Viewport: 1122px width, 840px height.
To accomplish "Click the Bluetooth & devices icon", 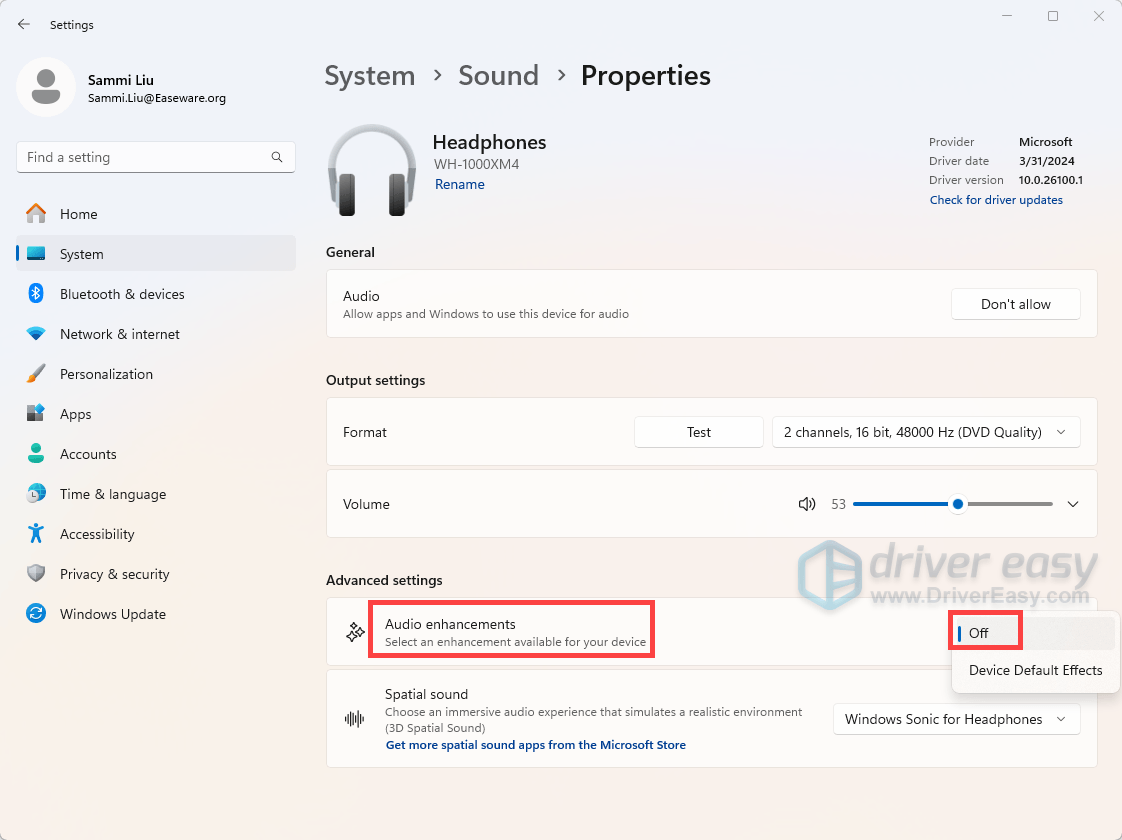I will pos(36,294).
